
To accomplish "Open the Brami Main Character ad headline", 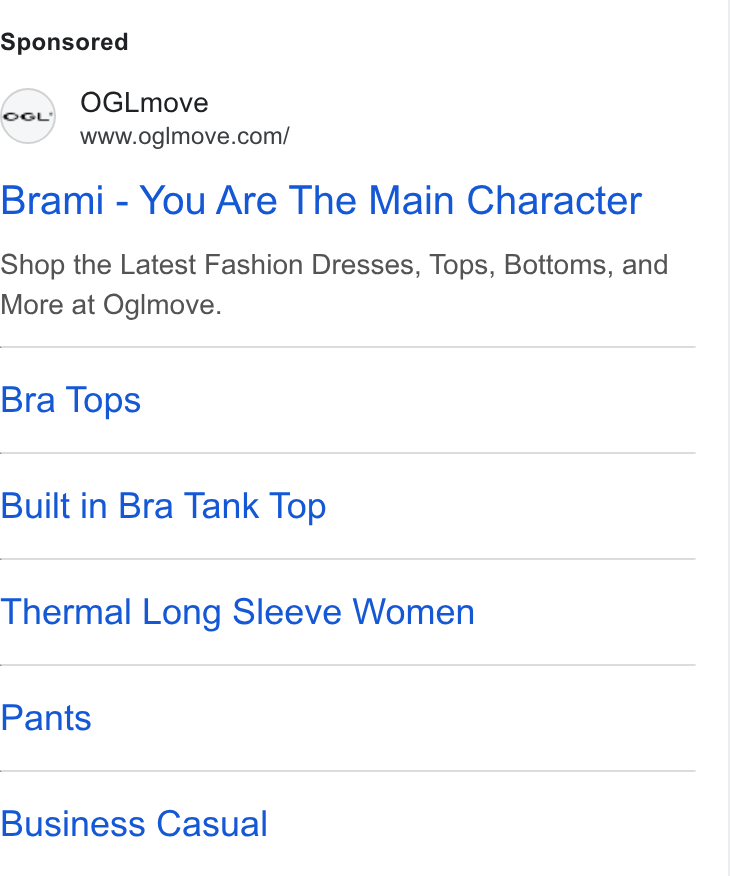I will coord(321,200).
